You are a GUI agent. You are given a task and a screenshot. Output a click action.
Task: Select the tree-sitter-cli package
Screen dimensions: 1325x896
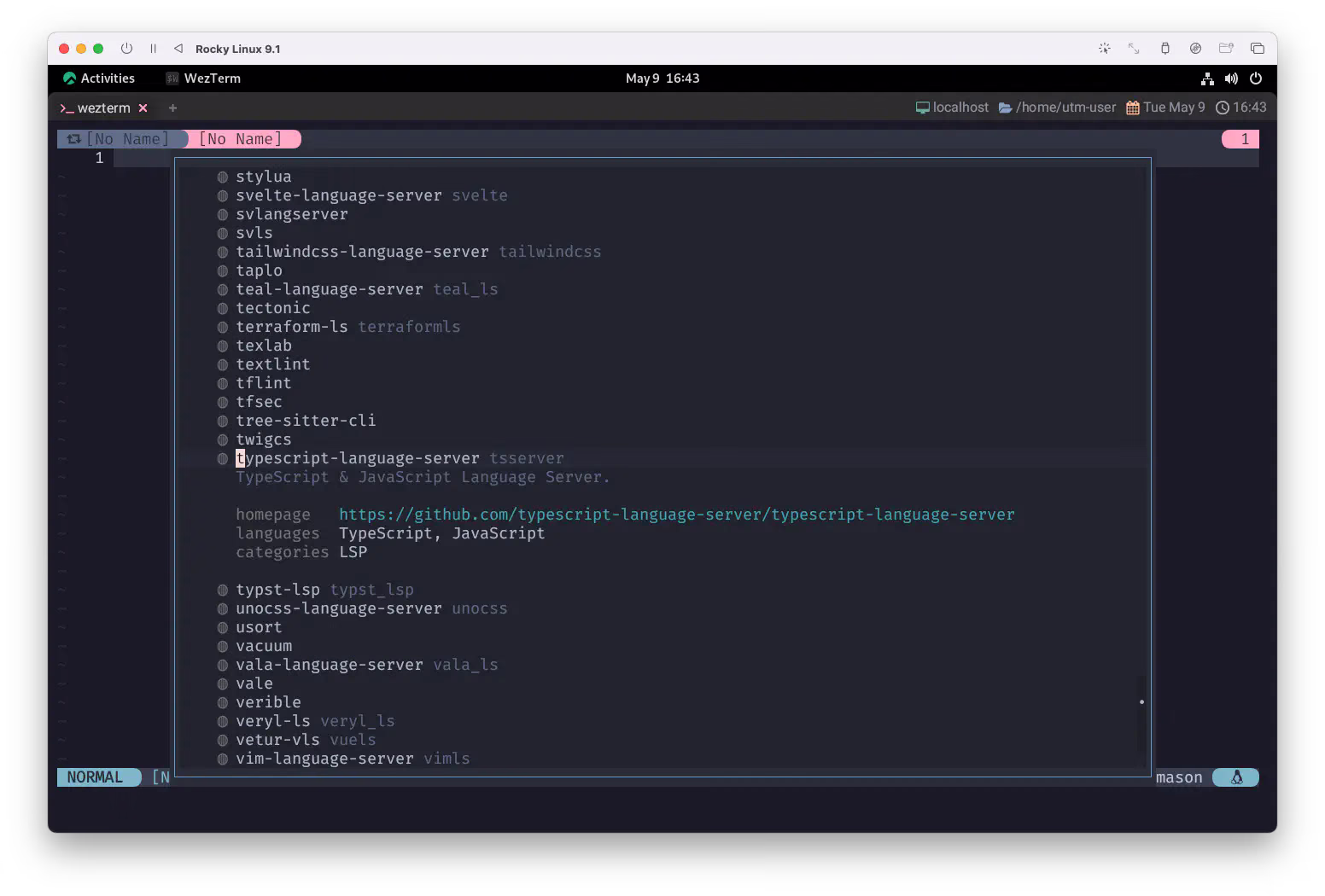[x=306, y=421]
